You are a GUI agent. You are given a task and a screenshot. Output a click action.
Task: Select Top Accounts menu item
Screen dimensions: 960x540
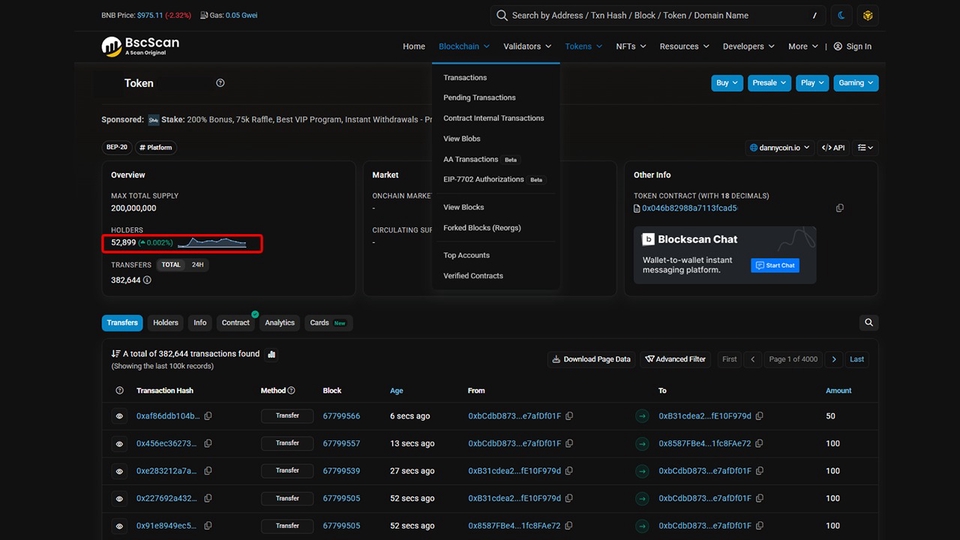click(466, 255)
